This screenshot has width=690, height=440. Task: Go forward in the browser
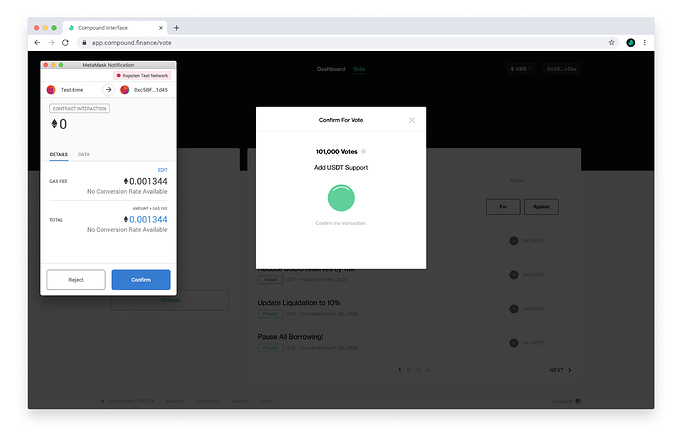(x=51, y=43)
